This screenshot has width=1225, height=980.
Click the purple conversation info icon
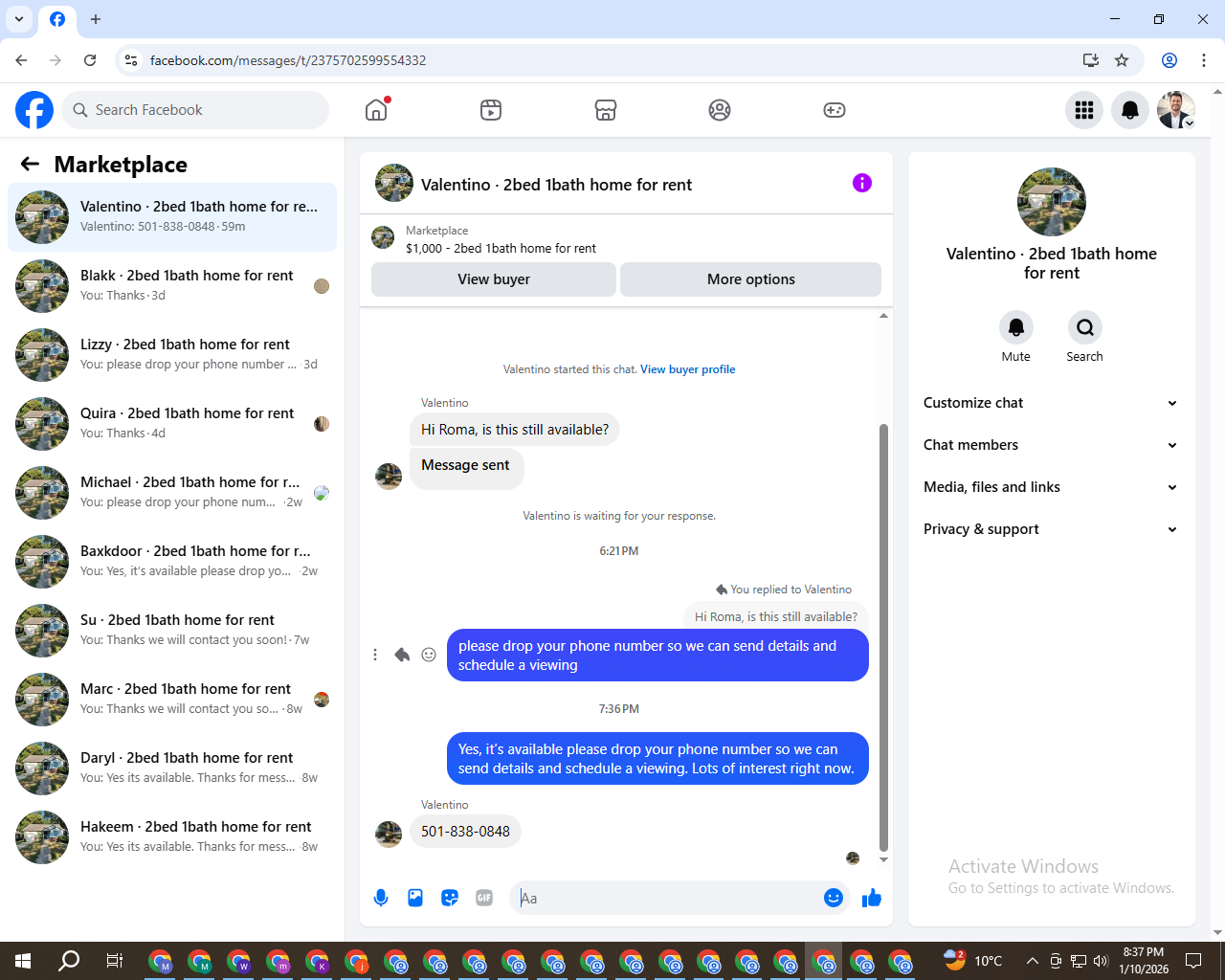click(x=862, y=183)
